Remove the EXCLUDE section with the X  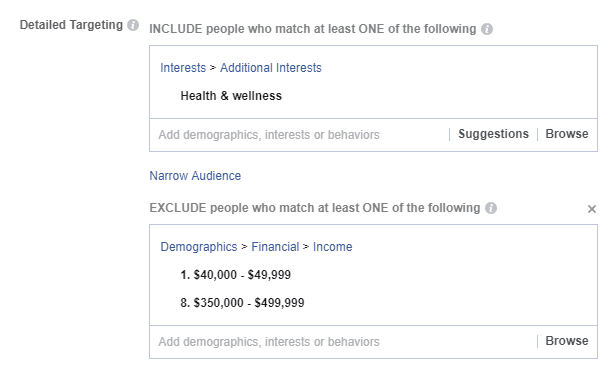coord(592,209)
